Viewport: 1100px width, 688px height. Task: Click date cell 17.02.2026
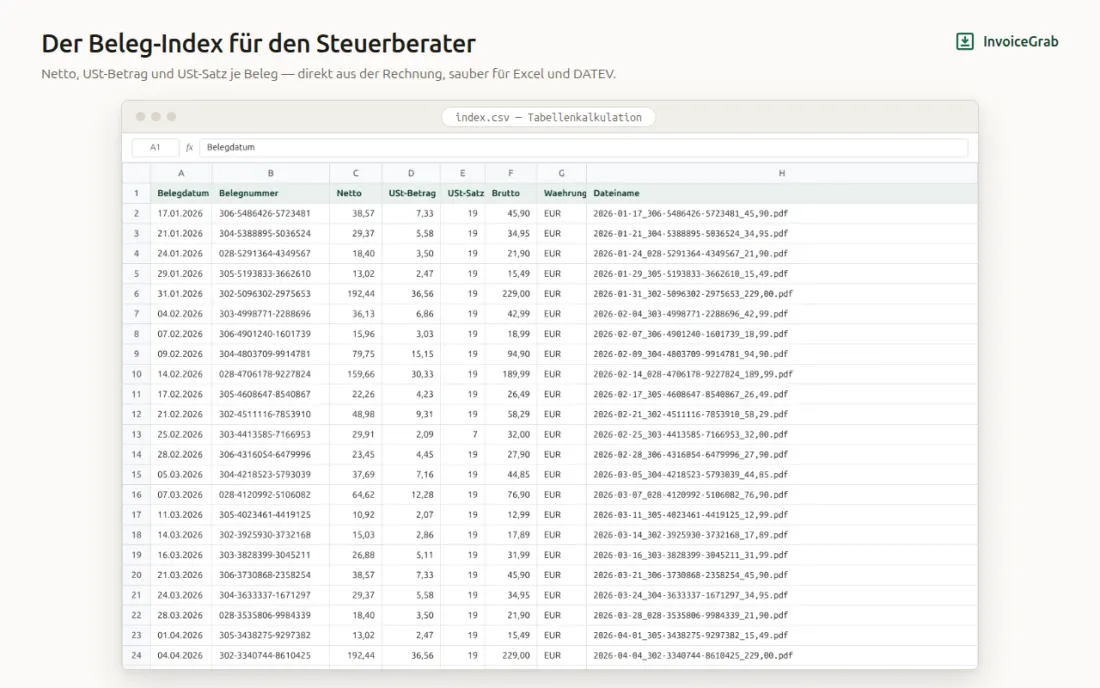pyautogui.click(x=181, y=394)
